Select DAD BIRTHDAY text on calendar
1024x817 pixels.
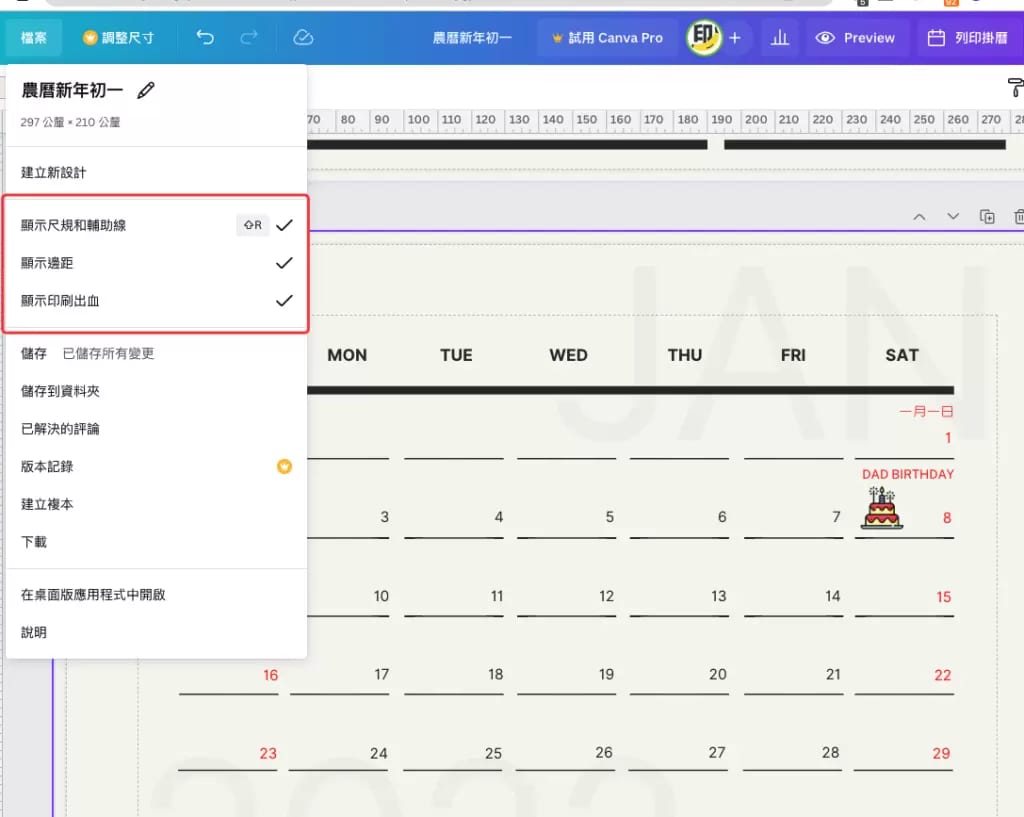pos(908,474)
